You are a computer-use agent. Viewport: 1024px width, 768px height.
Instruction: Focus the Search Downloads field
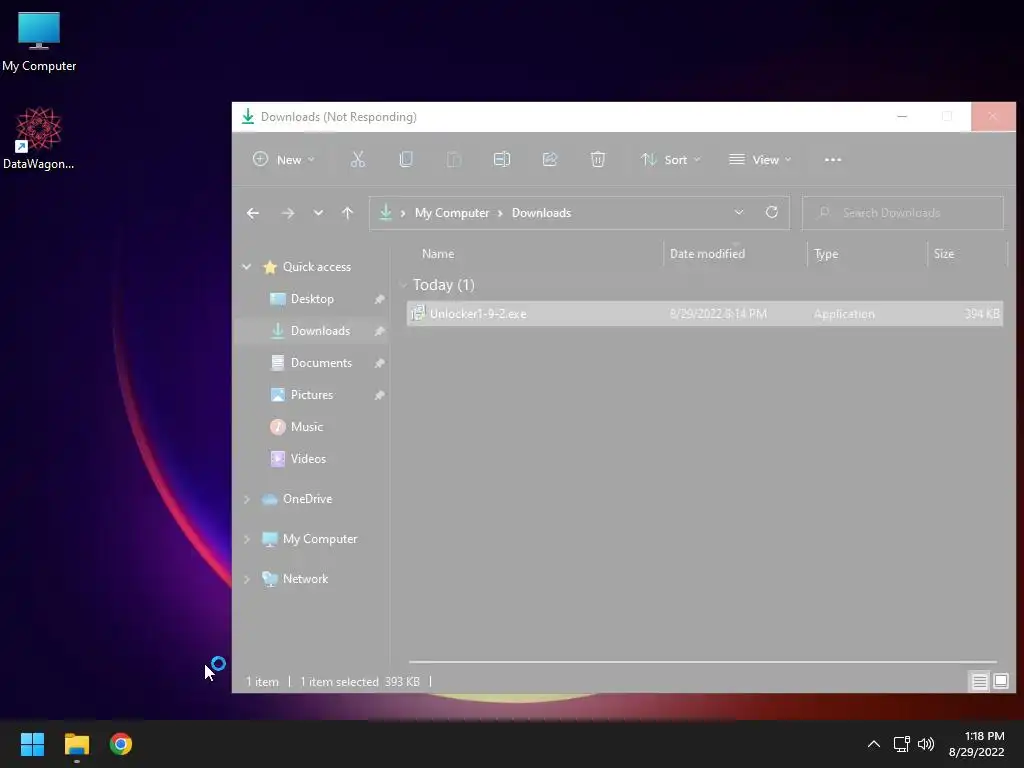click(903, 213)
